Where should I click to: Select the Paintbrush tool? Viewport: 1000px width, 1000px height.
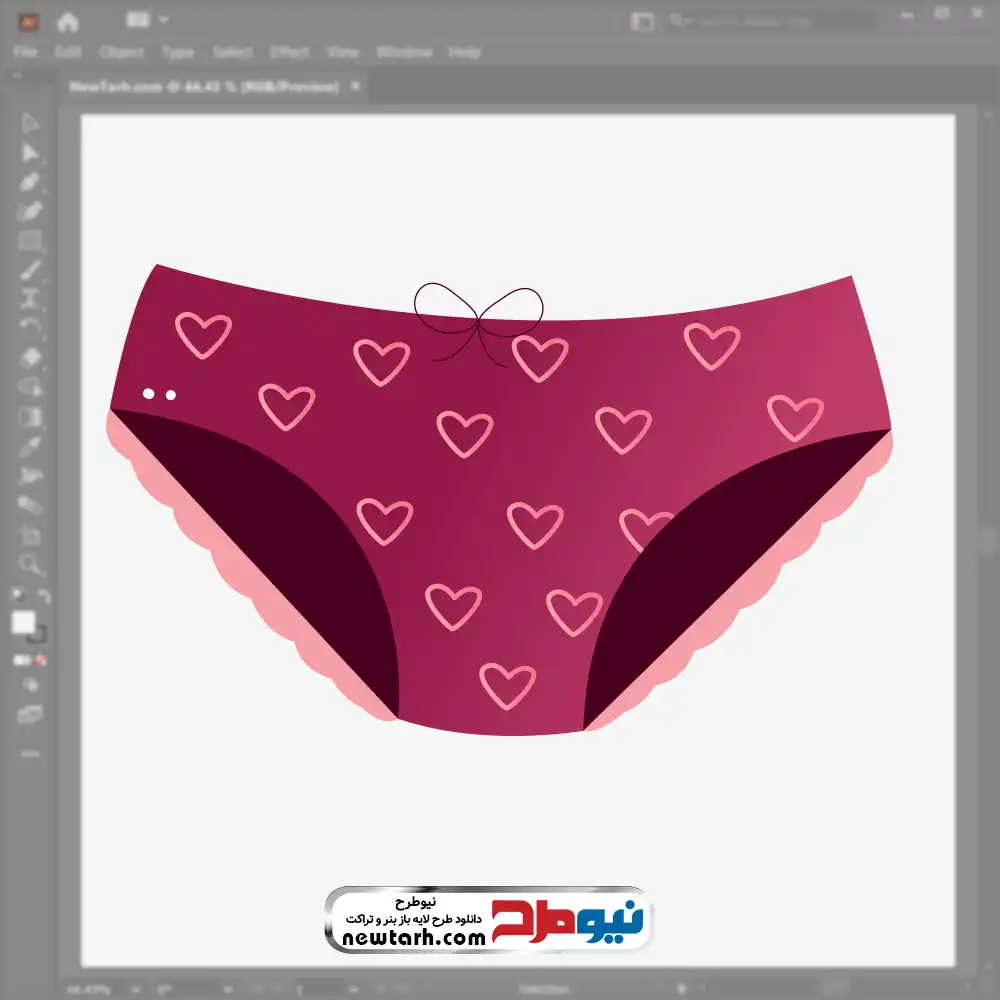[30, 270]
